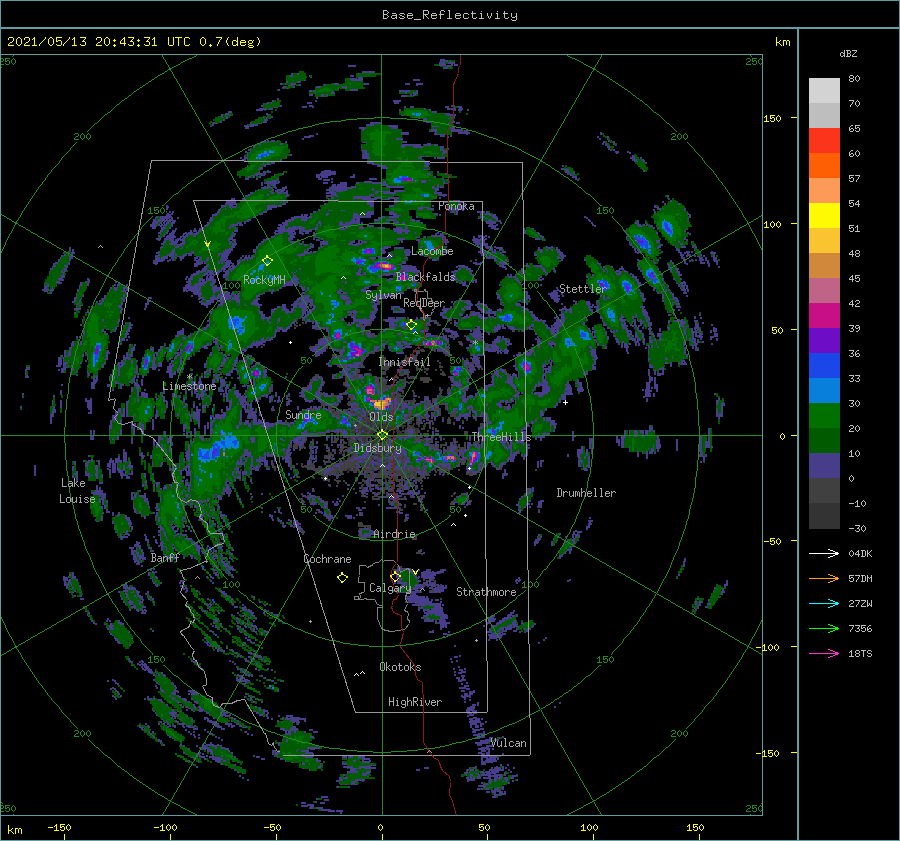Click the orange 57DM arrow in legend
This screenshot has height=841, width=900.
(x=824, y=579)
